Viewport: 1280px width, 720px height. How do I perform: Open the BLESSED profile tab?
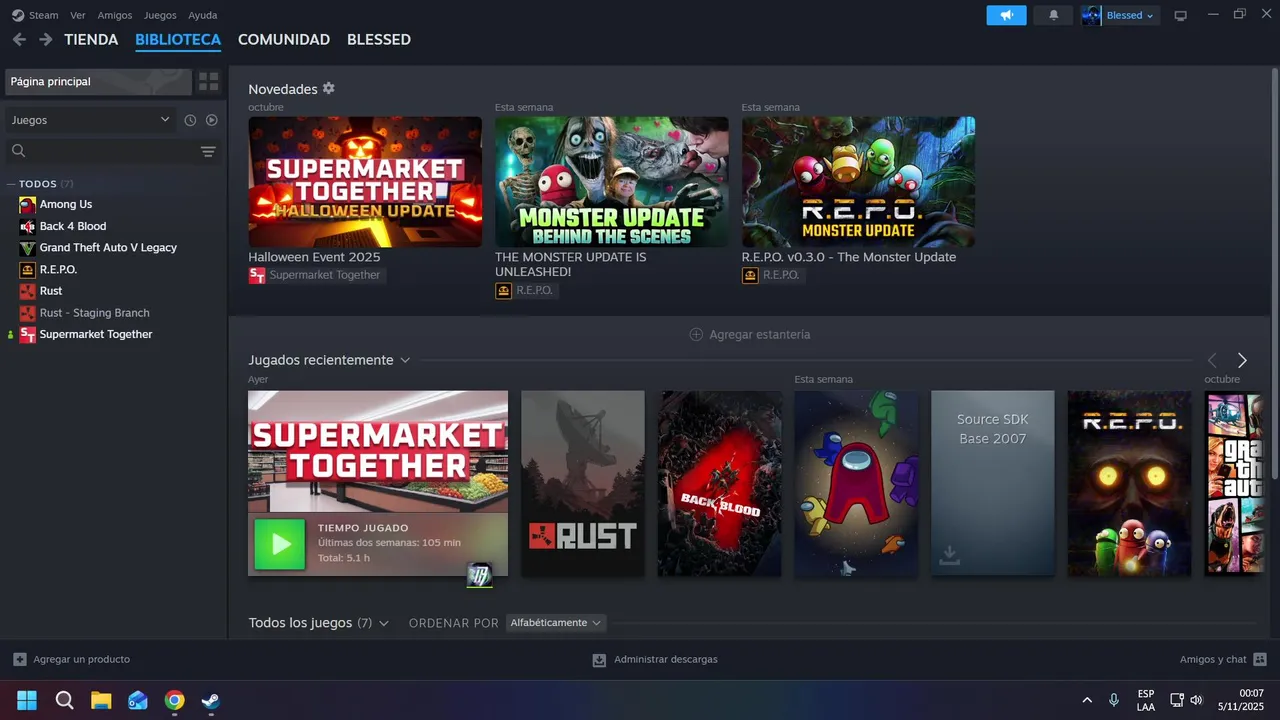click(x=379, y=40)
